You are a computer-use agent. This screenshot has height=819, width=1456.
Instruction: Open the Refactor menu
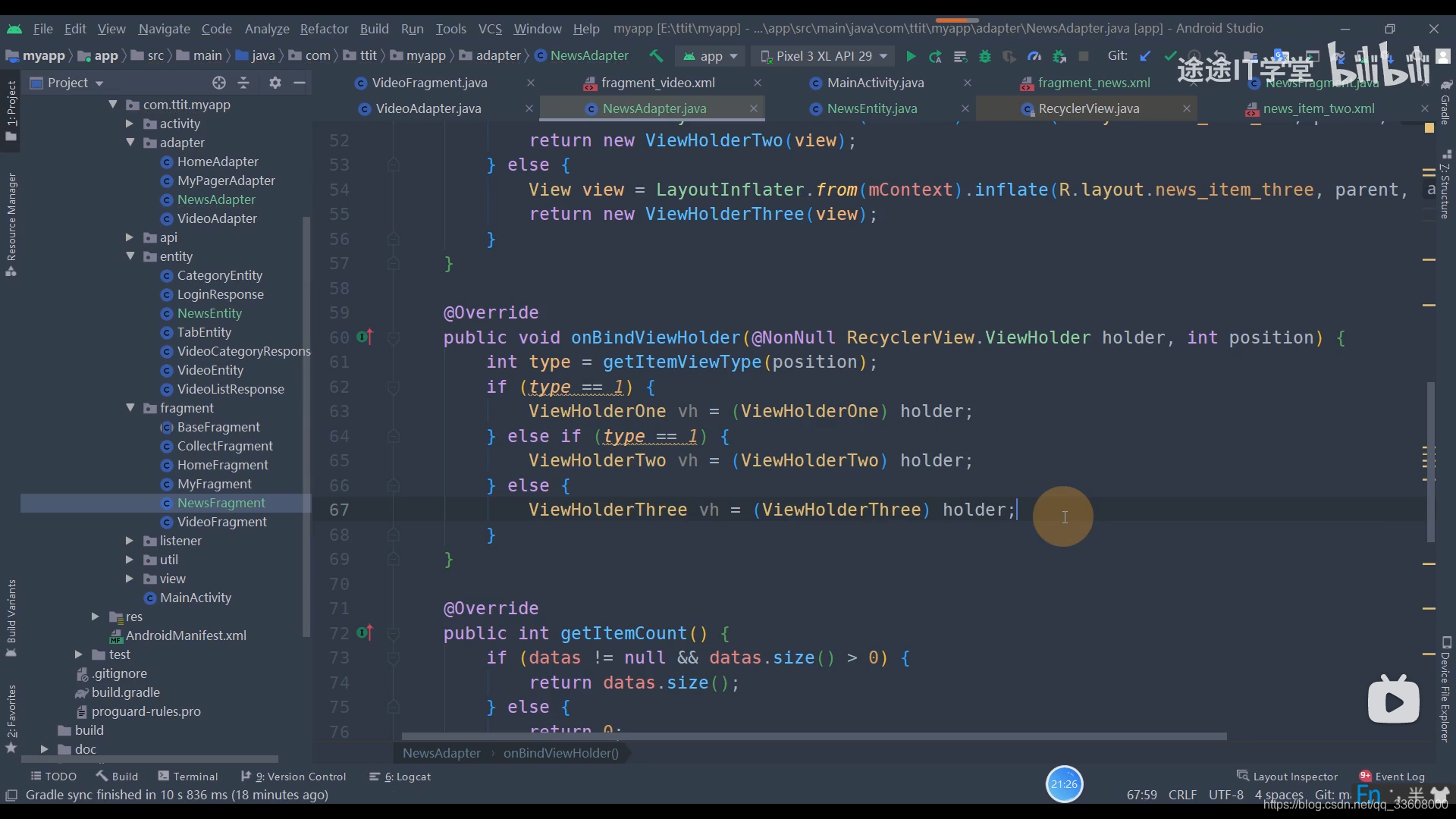click(x=324, y=29)
